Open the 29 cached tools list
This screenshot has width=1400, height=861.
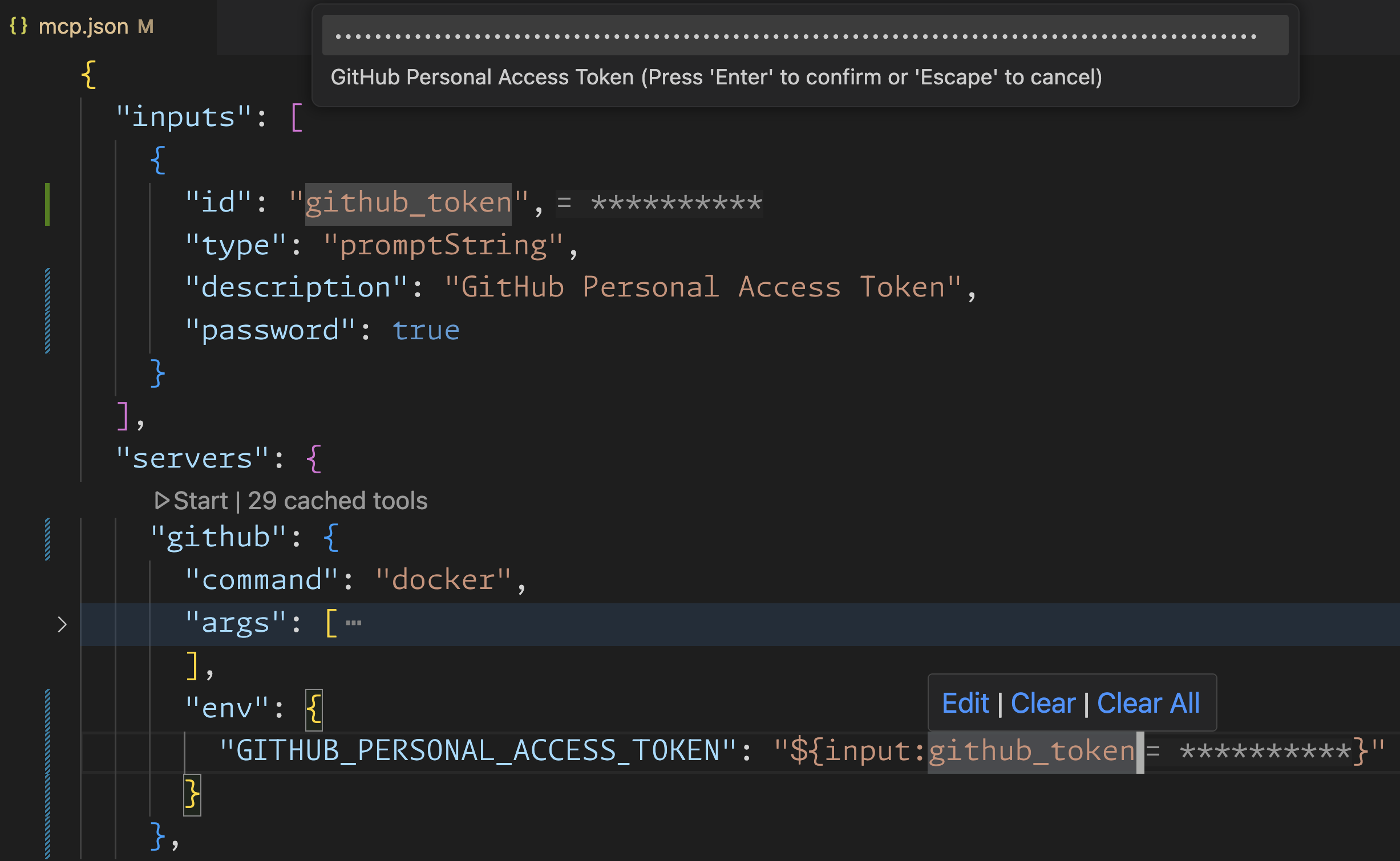point(335,500)
